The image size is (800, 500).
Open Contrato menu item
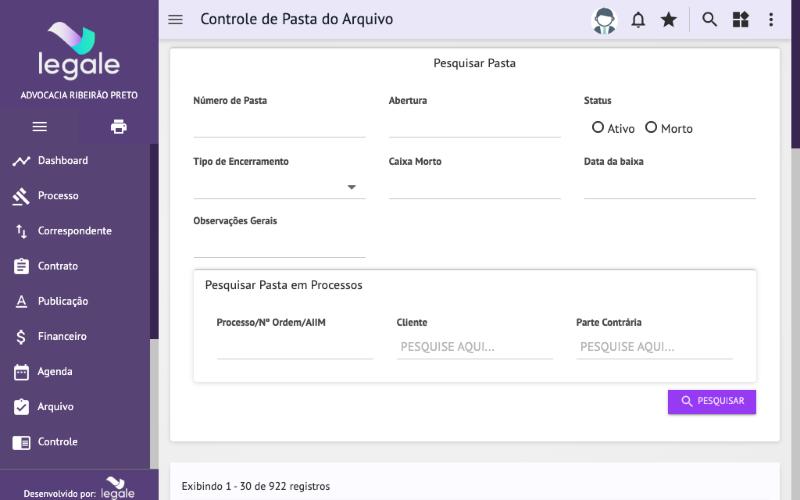tap(58, 266)
